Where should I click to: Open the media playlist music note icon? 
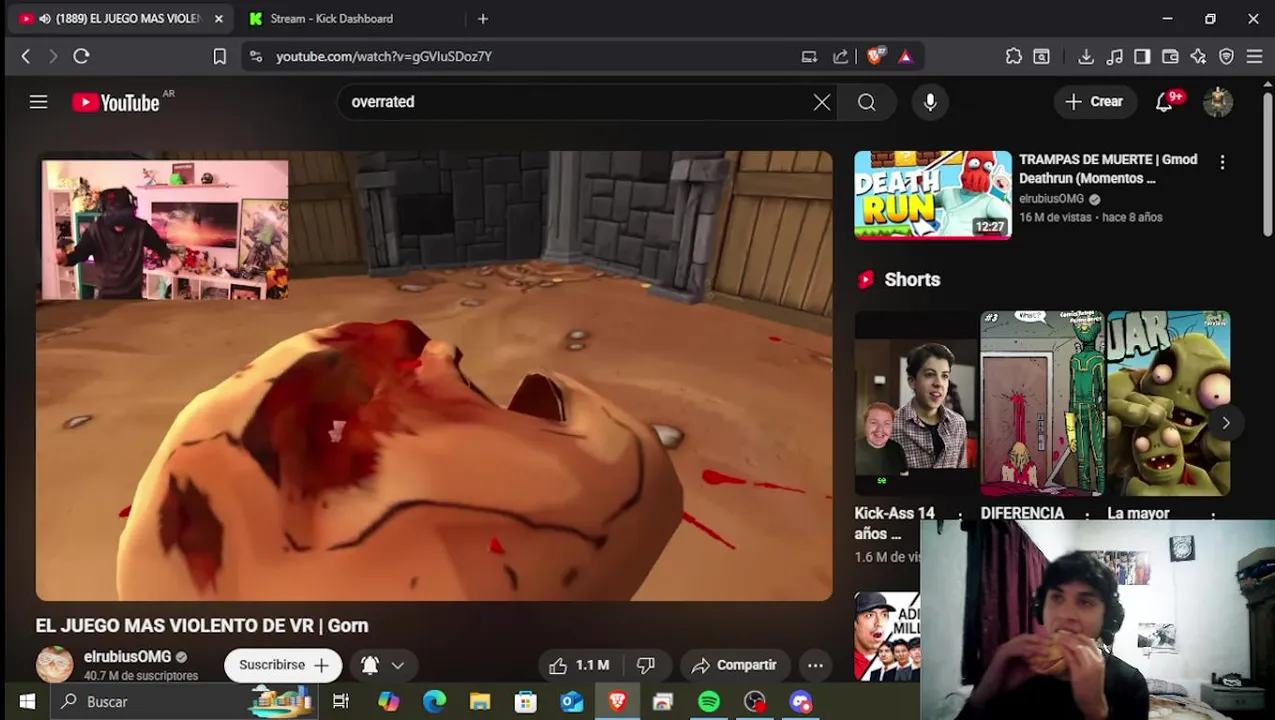coord(1114,56)
